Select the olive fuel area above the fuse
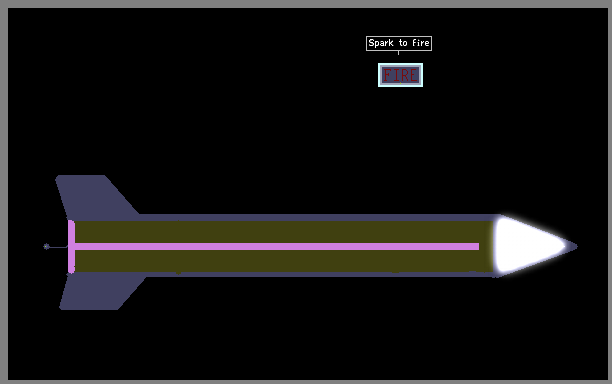This screenshot has height=384, width=612. (x=283, y=232)
